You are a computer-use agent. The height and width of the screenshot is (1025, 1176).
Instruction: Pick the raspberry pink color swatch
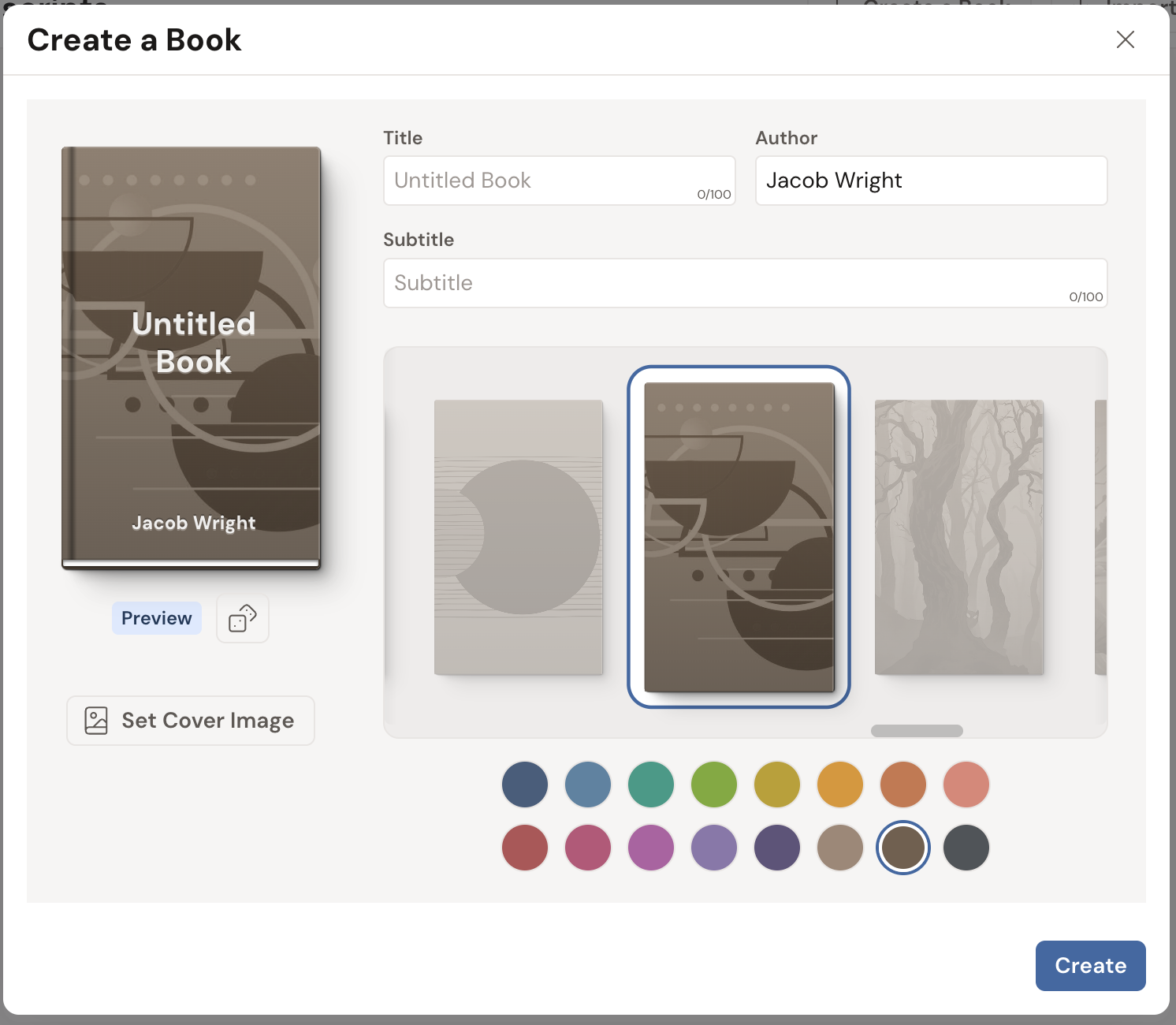(588, 848)
